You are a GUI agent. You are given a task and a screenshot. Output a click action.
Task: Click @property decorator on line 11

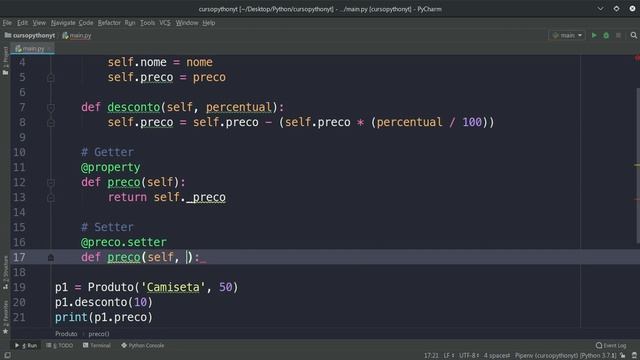(x=111, y=167)
